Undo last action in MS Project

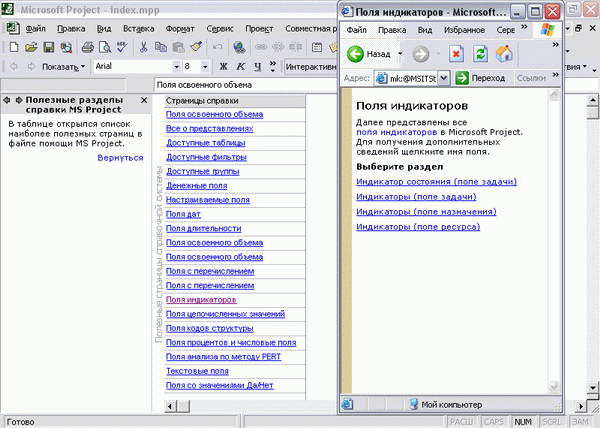coord(217,47)
